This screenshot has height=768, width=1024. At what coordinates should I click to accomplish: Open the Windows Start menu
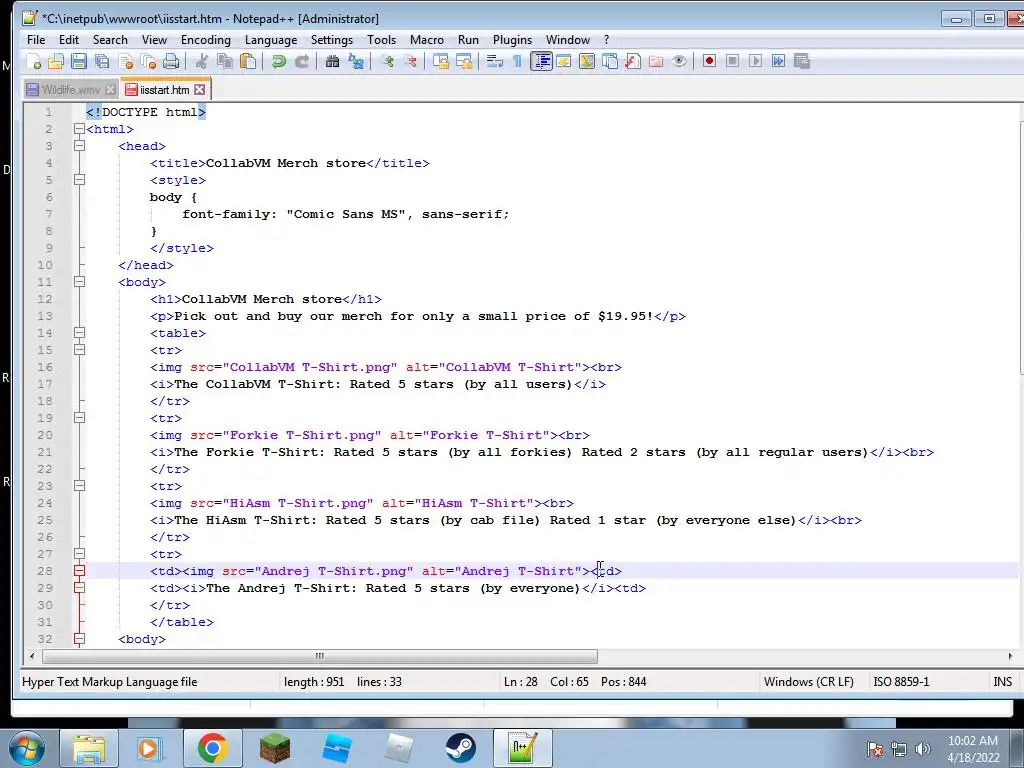(x=27, y=748)
